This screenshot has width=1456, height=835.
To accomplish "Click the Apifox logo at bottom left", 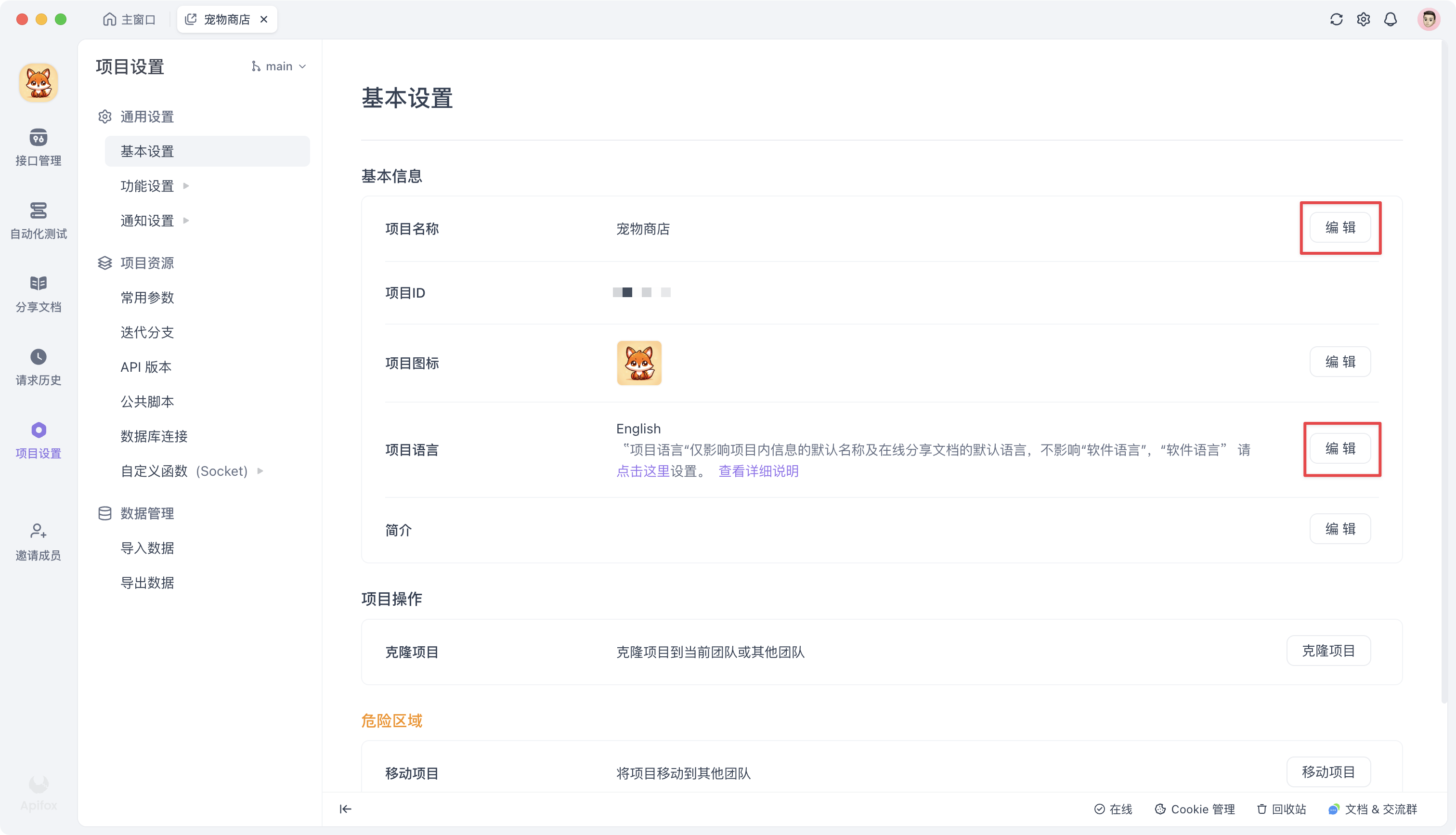I will coord(38,793).
